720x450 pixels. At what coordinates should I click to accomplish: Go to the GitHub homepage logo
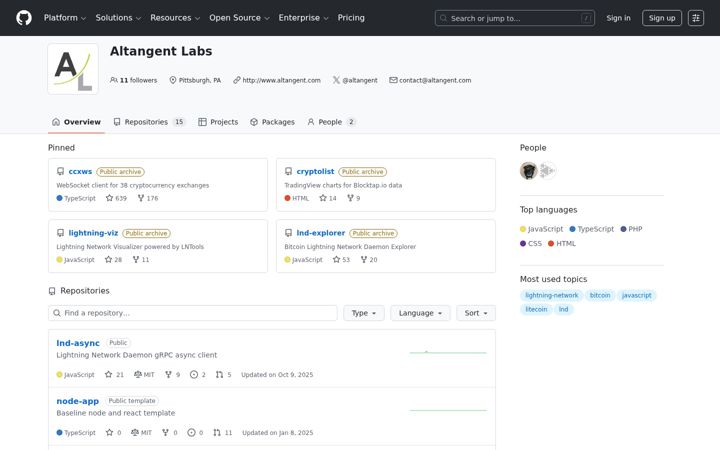24,18
